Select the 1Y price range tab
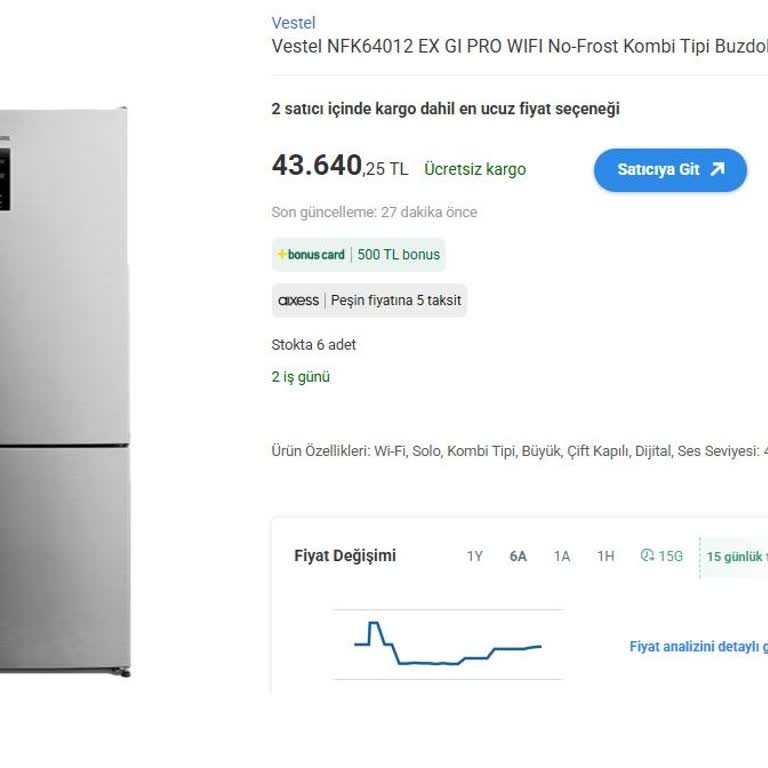The image size is (768, 768). [474, 556]
